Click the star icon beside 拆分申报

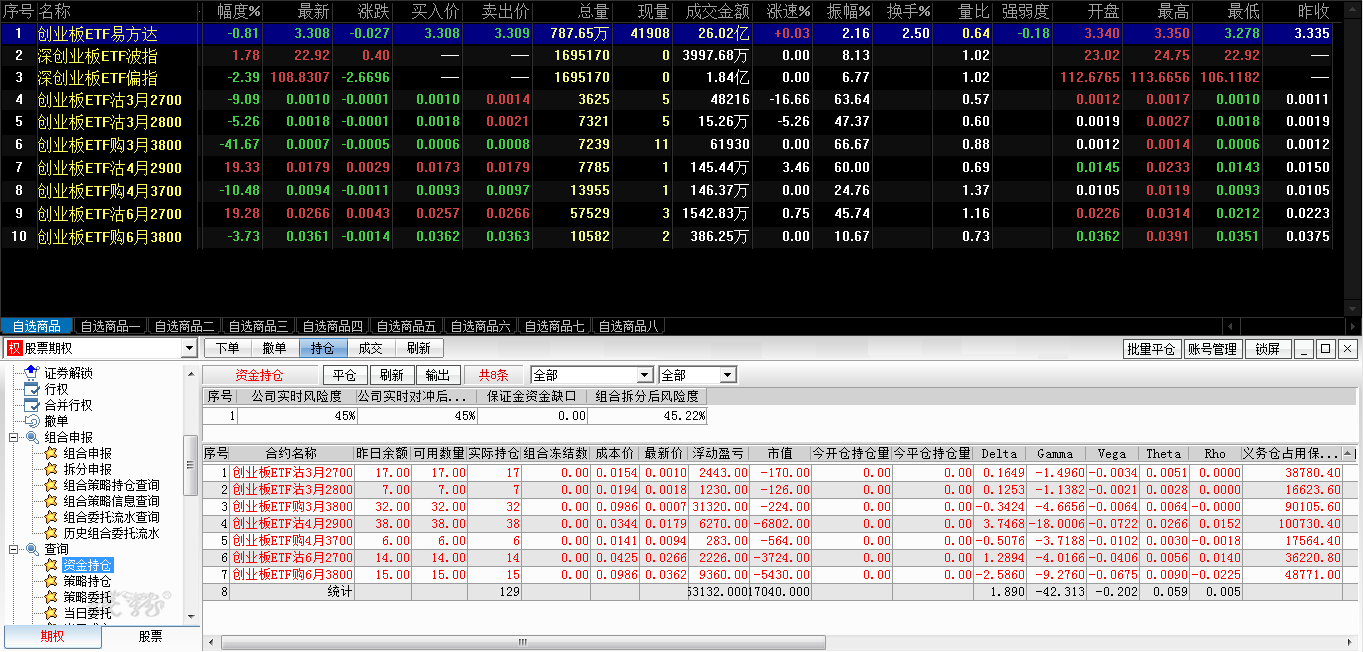tap(51, 469)
